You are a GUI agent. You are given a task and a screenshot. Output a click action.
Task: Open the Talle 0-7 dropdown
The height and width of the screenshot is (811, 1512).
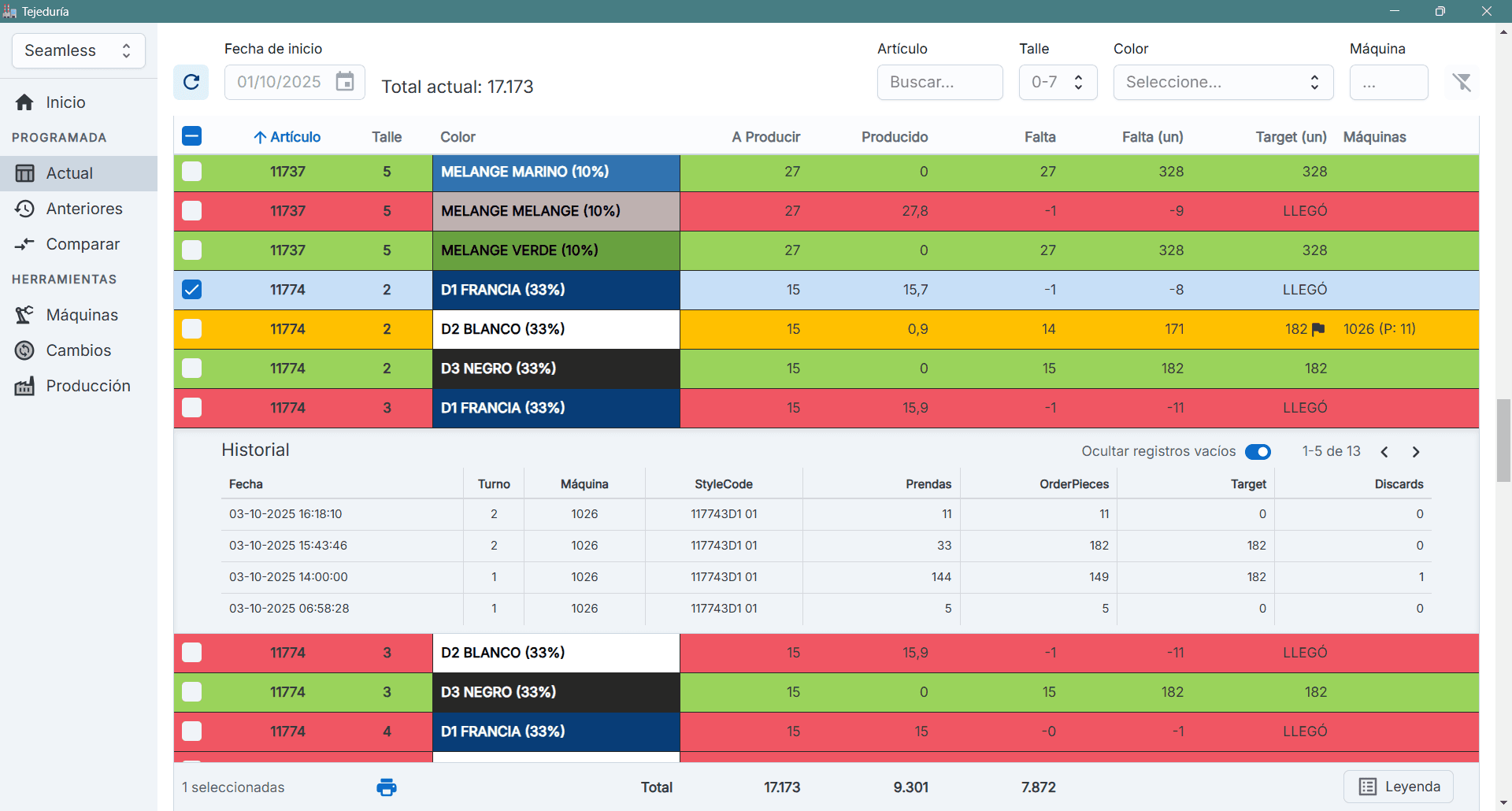coord(1058,82)
